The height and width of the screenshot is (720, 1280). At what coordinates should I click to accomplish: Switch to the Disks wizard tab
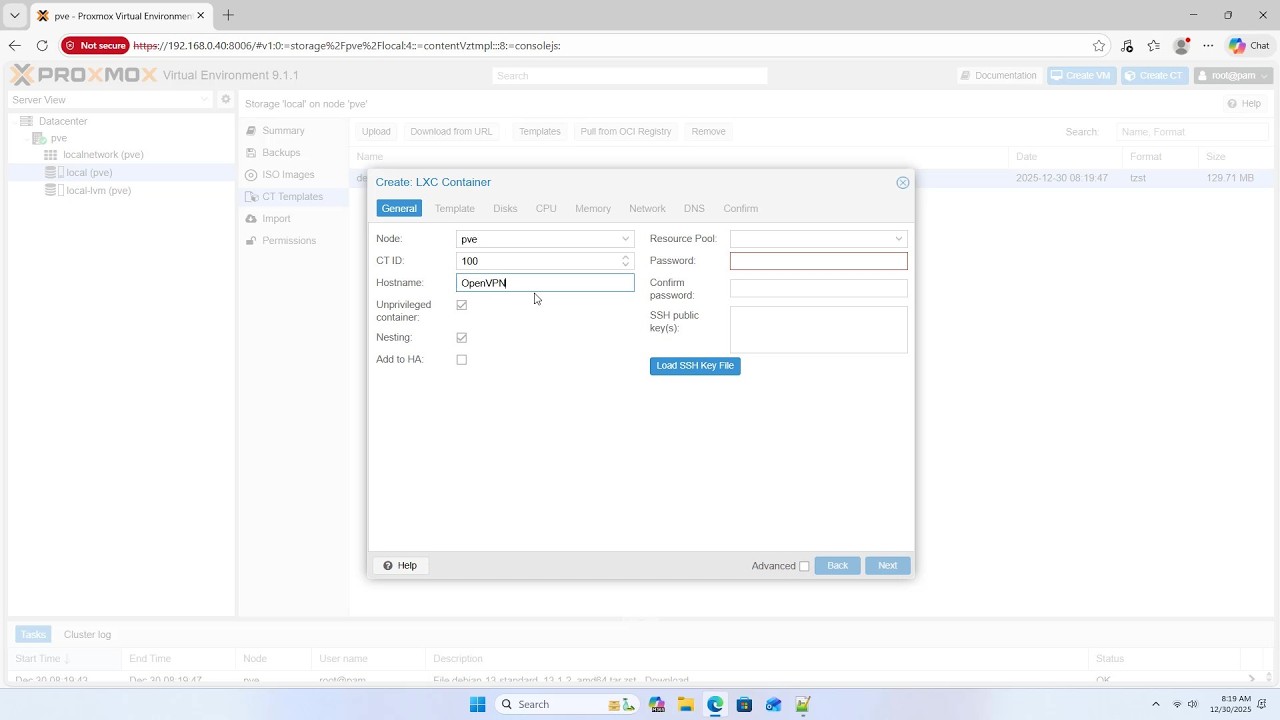pos(505,208)
